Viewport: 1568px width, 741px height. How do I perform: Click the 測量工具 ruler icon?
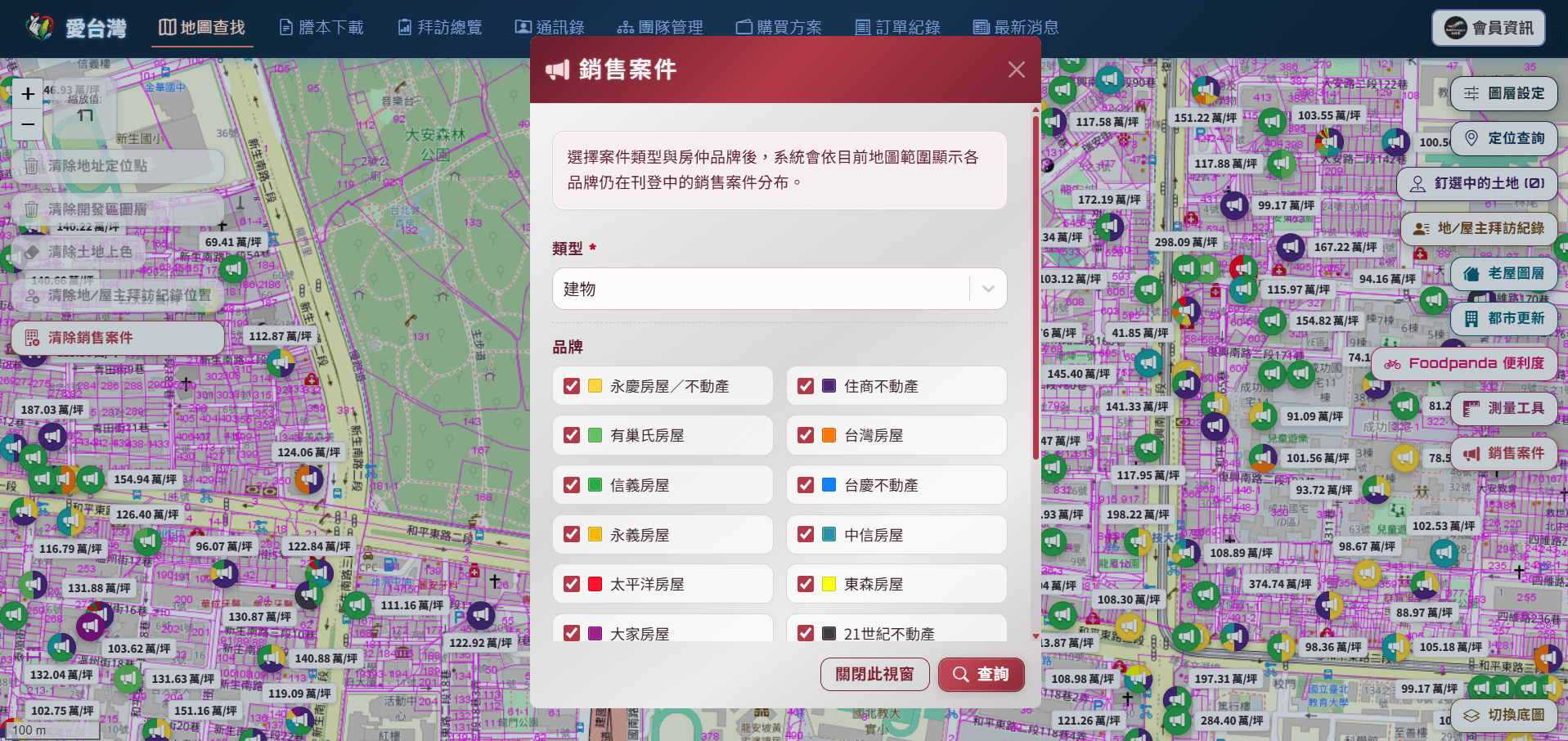pyautogui.click(x=1471, y=408)
